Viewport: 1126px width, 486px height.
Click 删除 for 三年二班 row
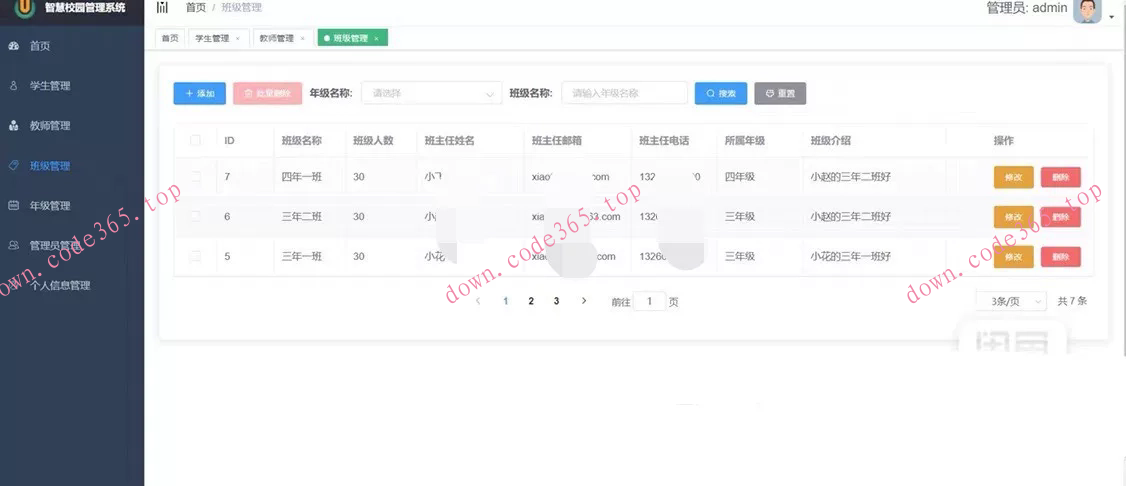click(1061, 217)
